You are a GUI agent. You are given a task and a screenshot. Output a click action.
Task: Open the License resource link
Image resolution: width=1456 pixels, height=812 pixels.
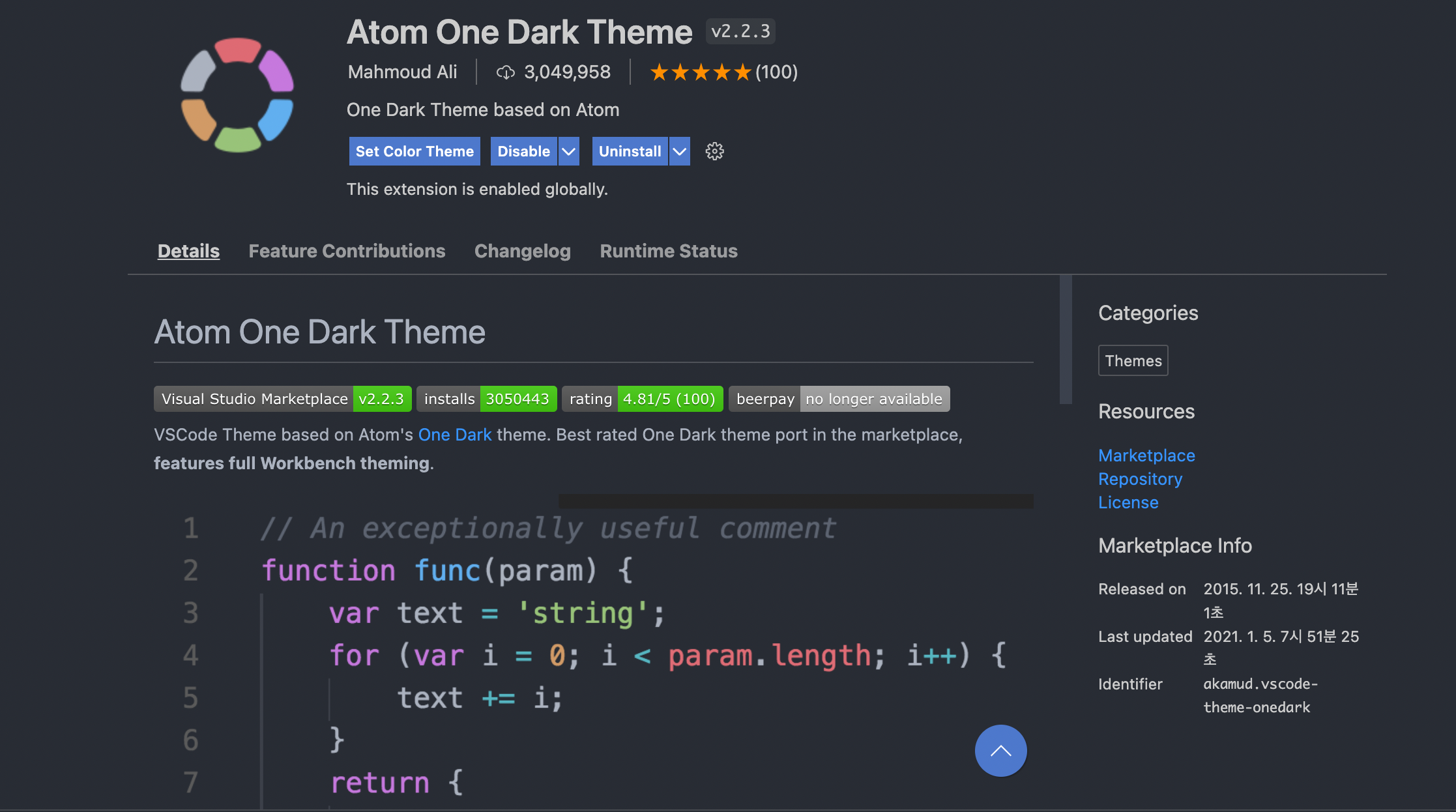[x=1128, y=502]
